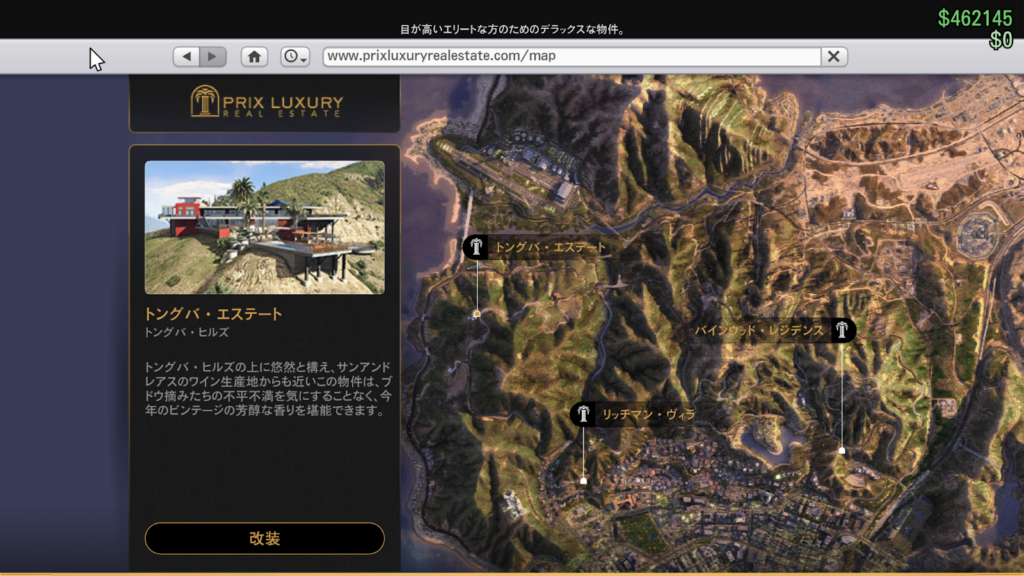Image resolution: width=1024 pixels, height=576 pixels.
Task: Click the map pin dot below the トングバ・エステート marker
Action: (477, 314)
